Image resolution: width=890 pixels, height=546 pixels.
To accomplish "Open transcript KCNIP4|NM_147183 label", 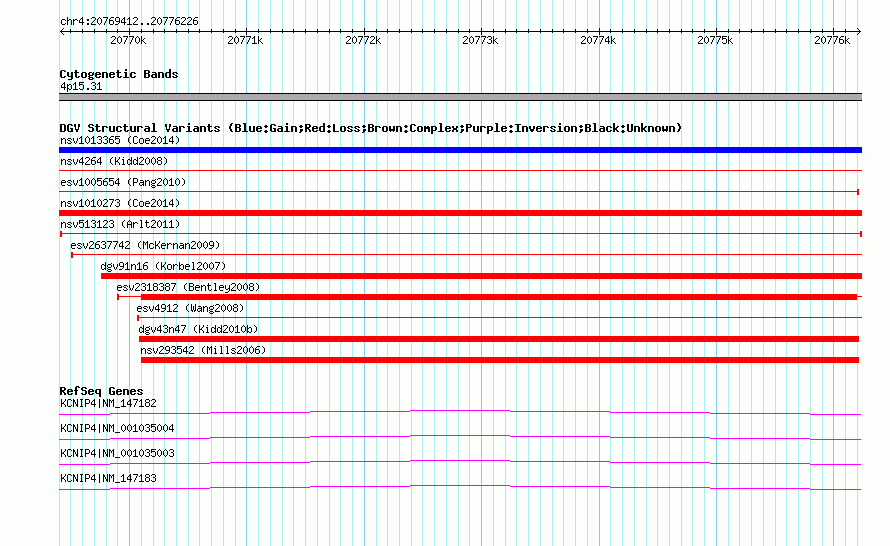I will pos(108,478).
